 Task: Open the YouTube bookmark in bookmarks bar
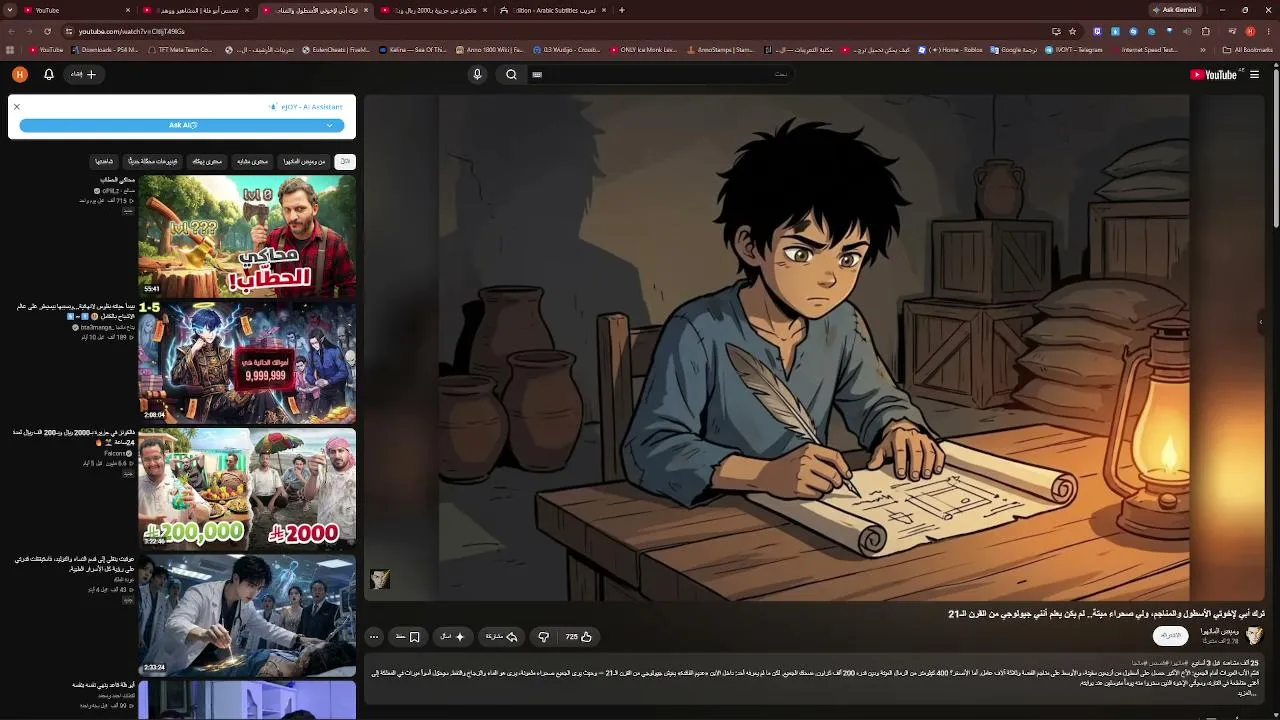click(47, 49)
